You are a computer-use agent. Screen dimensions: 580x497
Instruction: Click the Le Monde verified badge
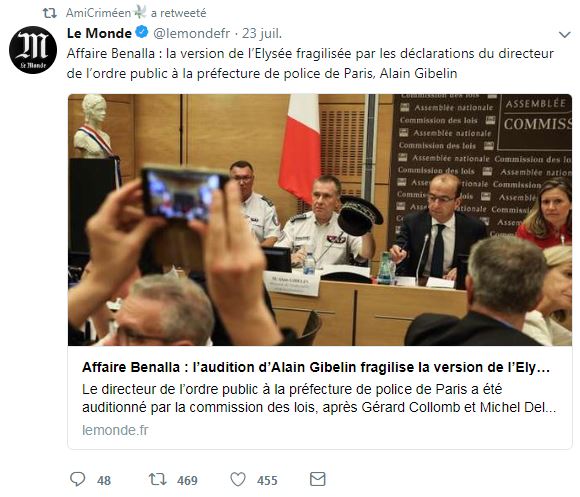click(142, 33)
